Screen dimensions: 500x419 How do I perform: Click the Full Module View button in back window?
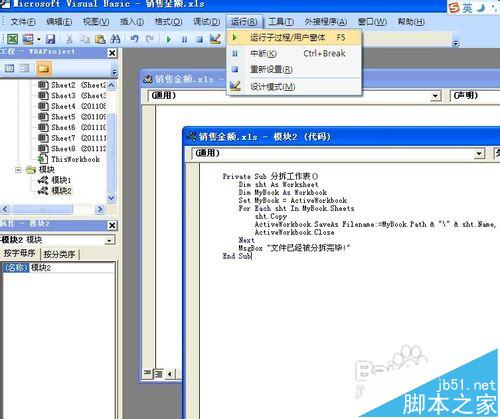[159, 374]
